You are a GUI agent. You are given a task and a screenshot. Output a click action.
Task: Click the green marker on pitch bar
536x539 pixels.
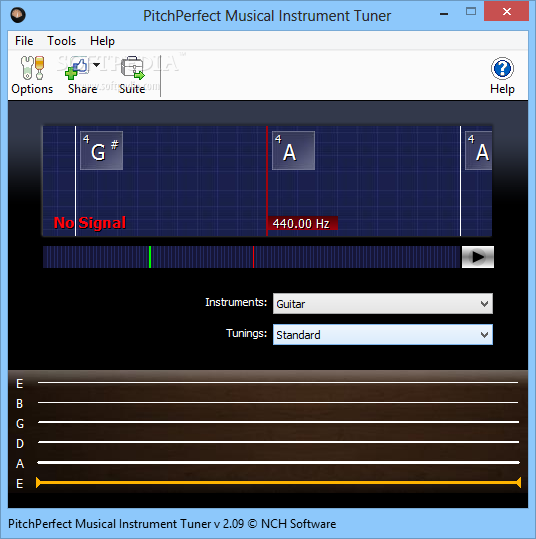click(150, 257)
